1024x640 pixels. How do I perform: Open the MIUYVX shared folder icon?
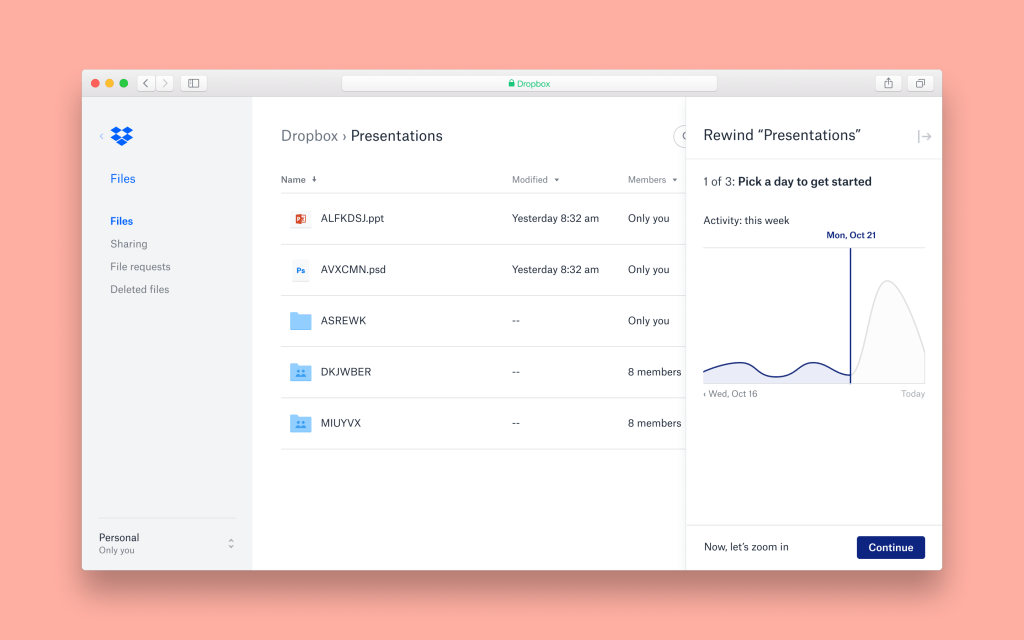click(x=300, y=423)
